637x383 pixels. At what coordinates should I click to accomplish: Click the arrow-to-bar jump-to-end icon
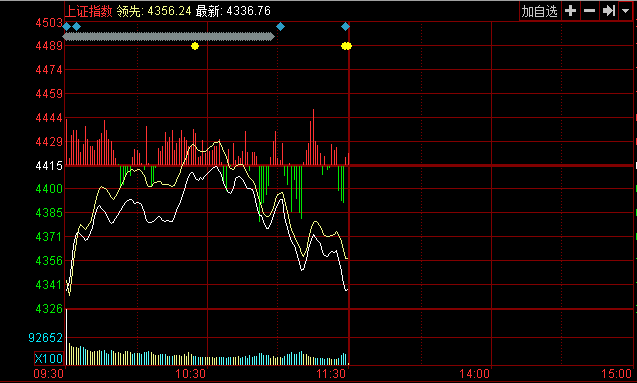(x=609, y=11)
